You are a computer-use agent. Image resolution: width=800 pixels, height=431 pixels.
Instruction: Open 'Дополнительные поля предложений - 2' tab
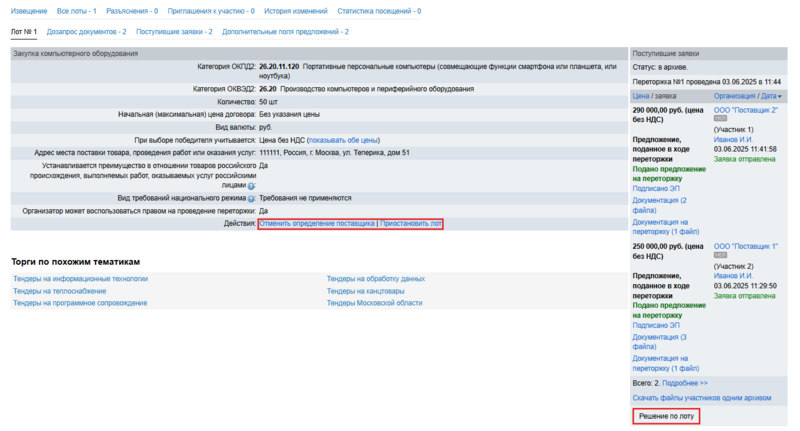click(285, 32)
